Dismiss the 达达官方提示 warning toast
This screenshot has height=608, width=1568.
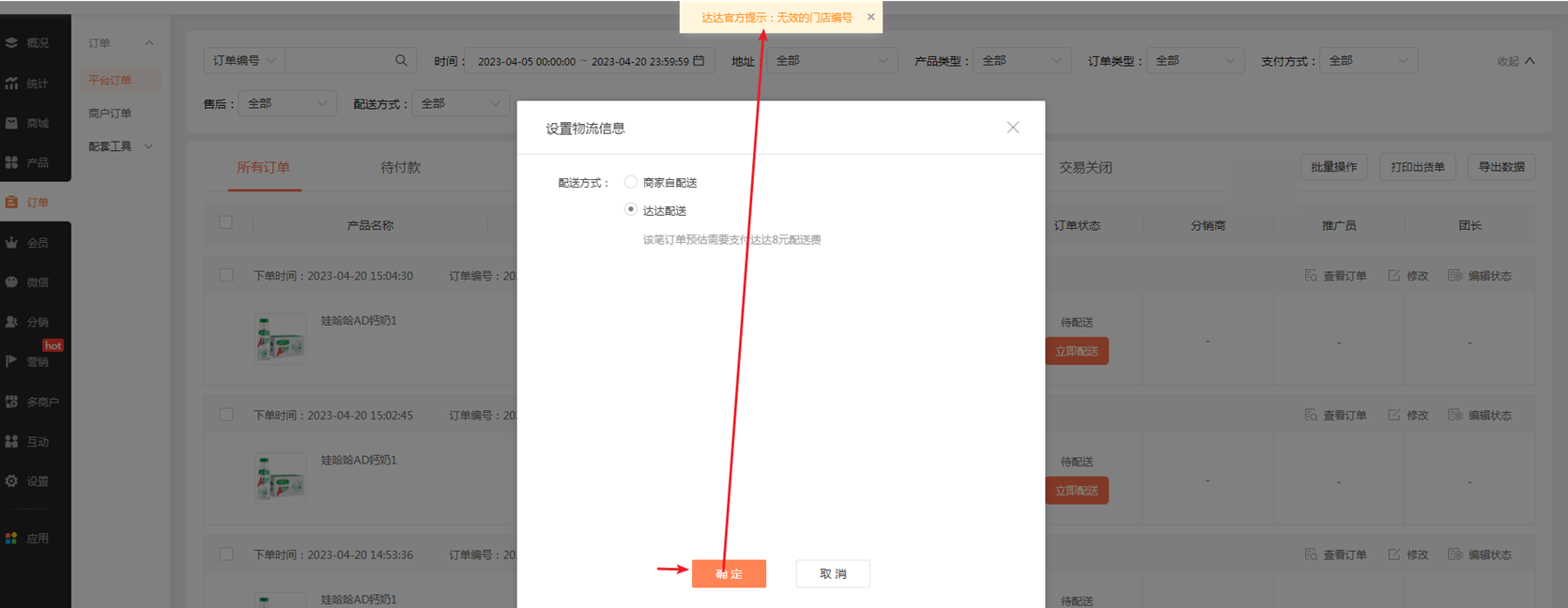click(x=870, y=17)
